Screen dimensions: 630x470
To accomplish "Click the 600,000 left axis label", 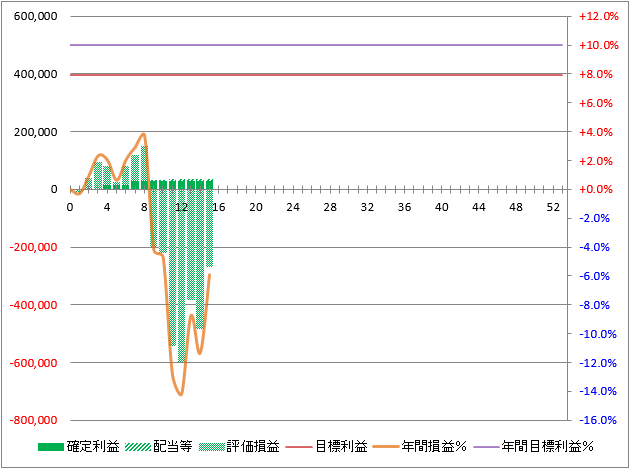I will click(35, 16).
